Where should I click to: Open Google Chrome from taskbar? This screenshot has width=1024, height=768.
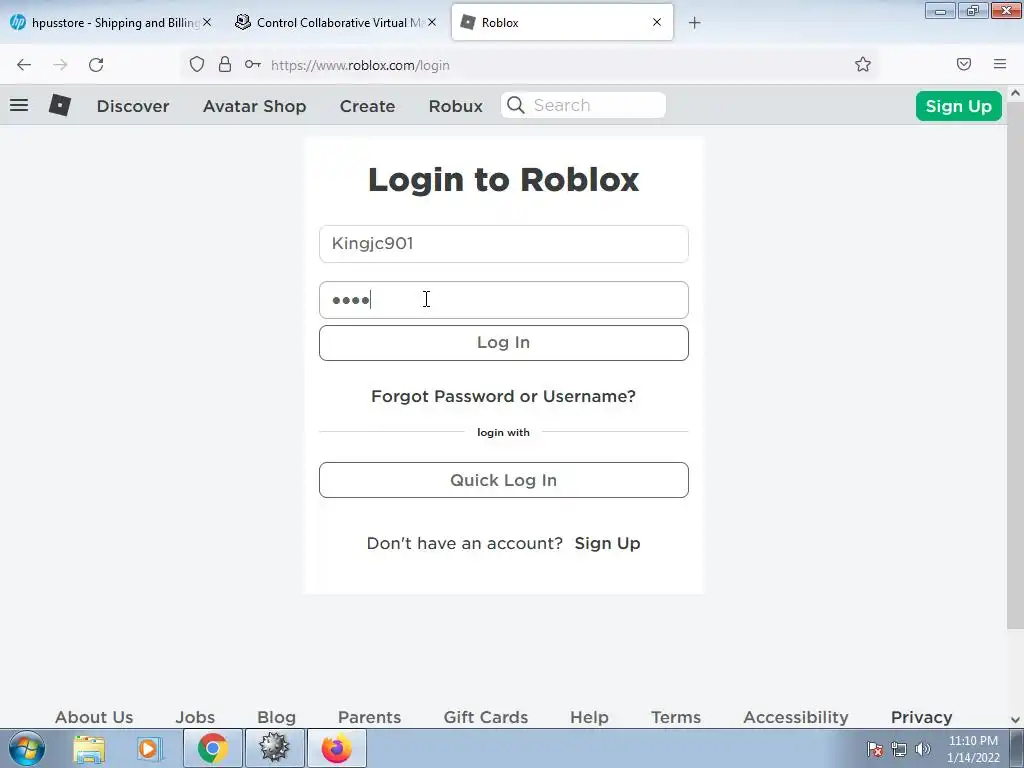pos(213,748)
